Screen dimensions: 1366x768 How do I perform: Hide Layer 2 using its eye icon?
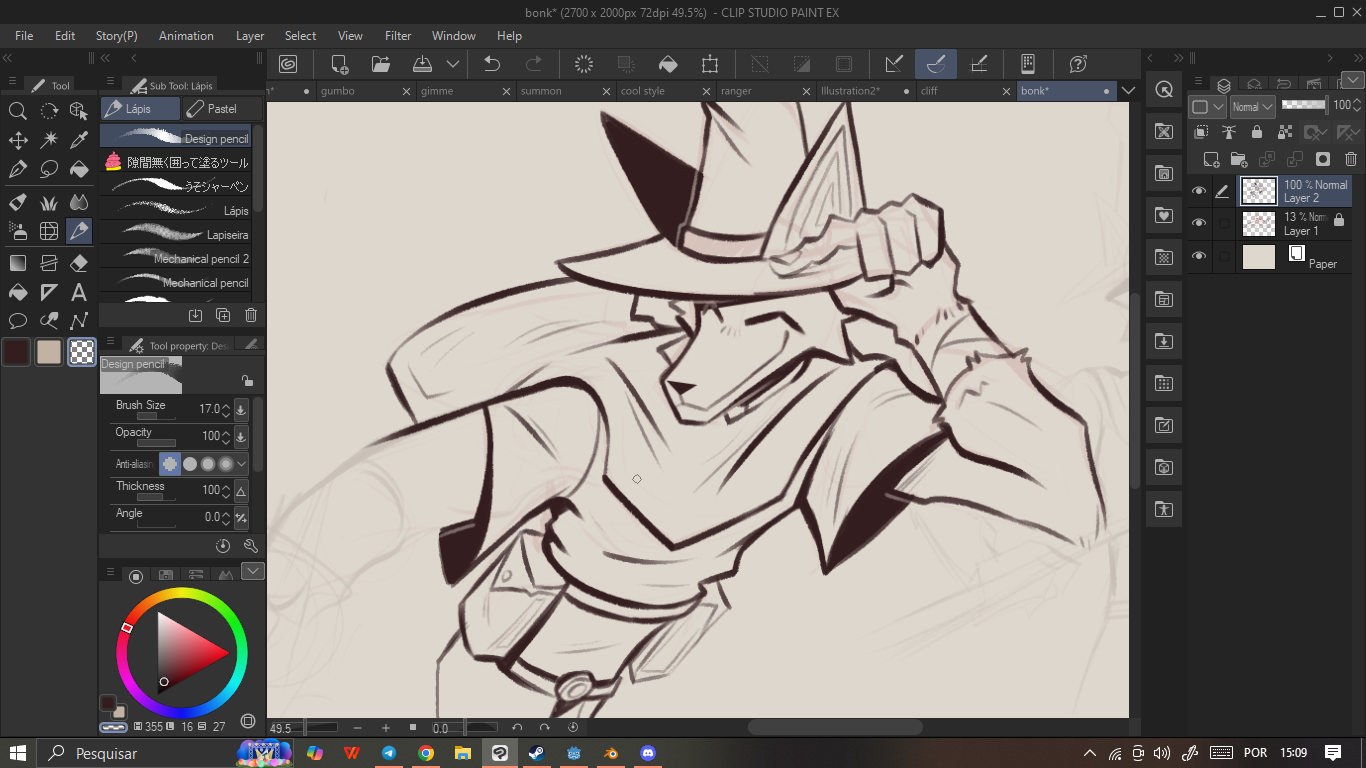pyautogui.click(x=1199, y=191)
